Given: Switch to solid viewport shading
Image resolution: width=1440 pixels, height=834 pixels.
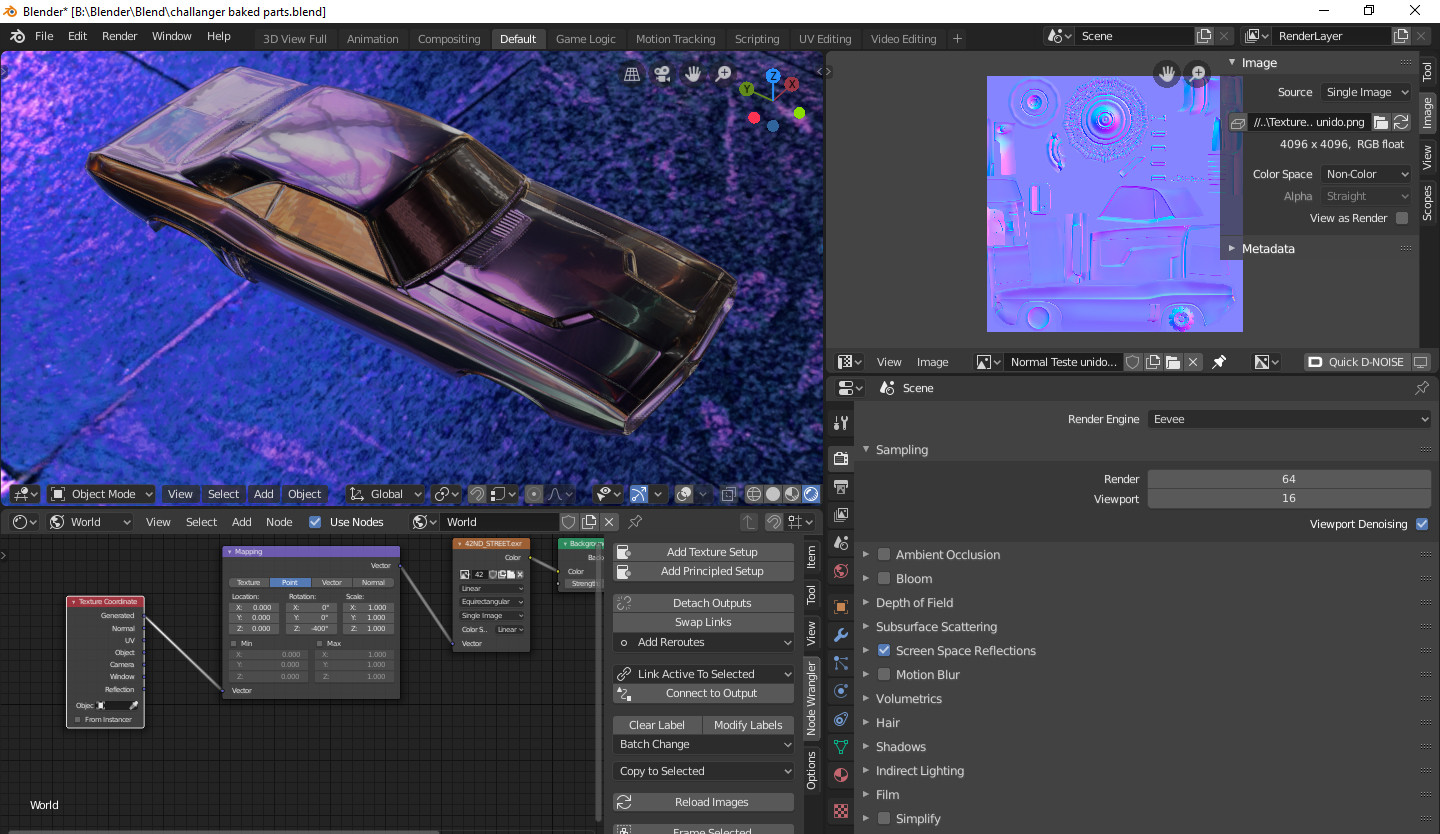Looking at the screenshot, I should tap(773, 494).
